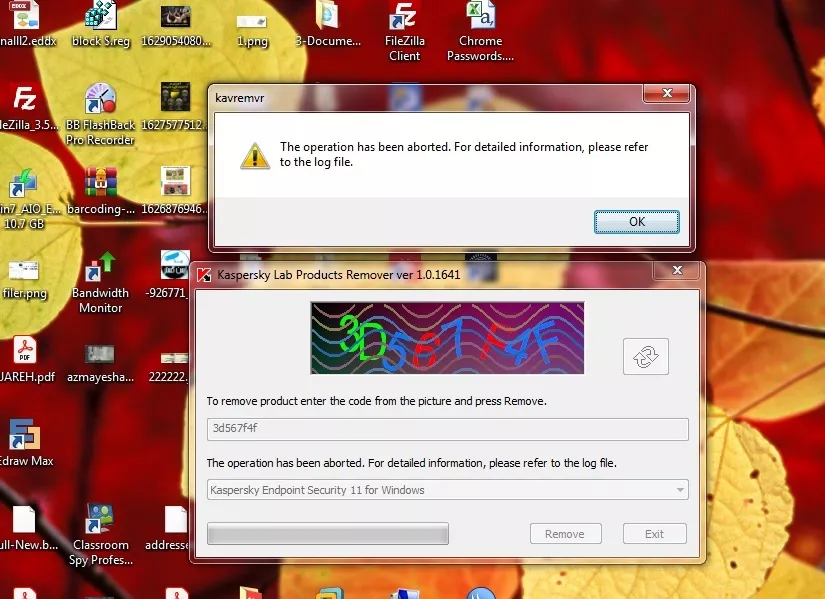Select the Edraw Max shortcut
The image size is (825, 599).
point(25,443)
